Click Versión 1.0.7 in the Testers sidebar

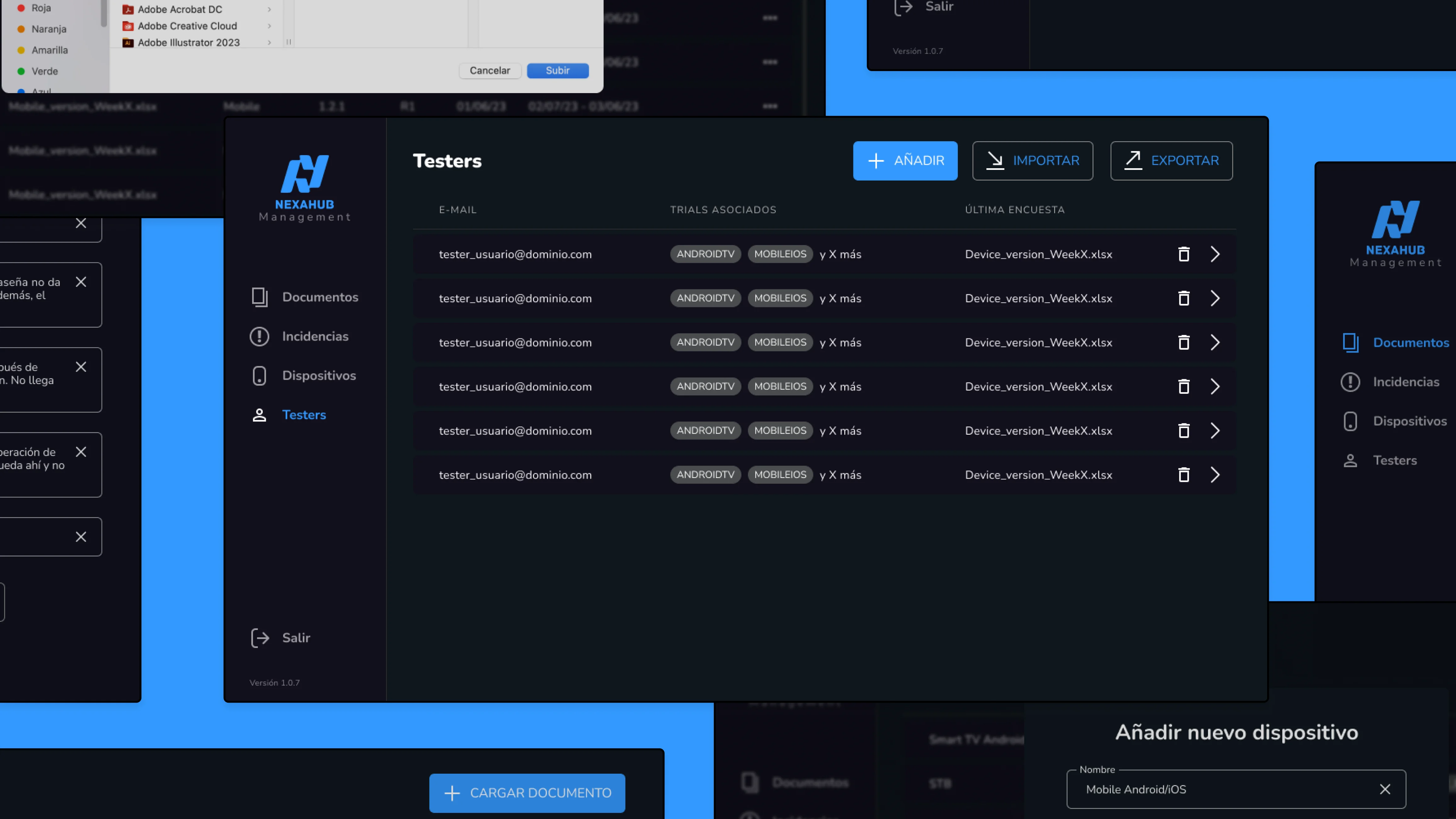coord(275,683)
